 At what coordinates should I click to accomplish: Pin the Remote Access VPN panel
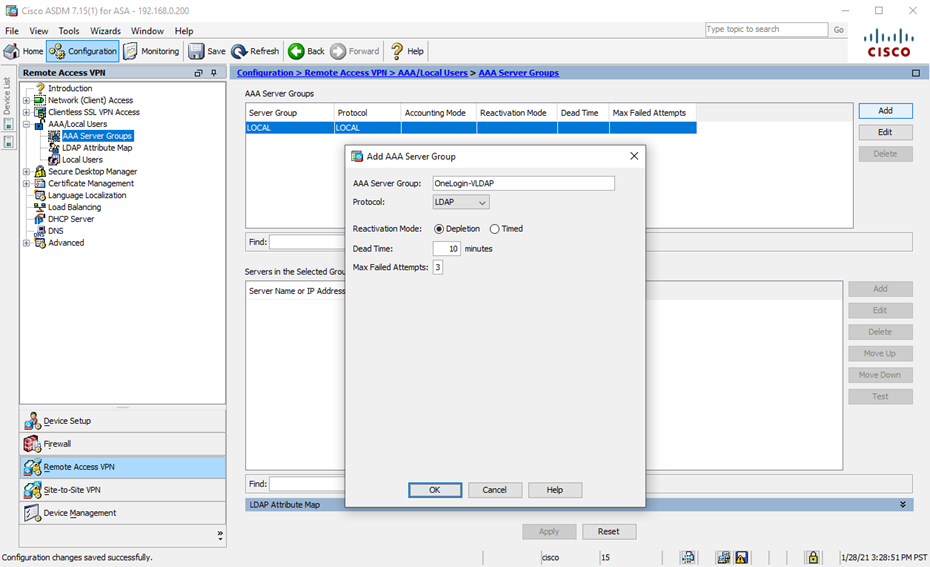(x=214, y=73)
